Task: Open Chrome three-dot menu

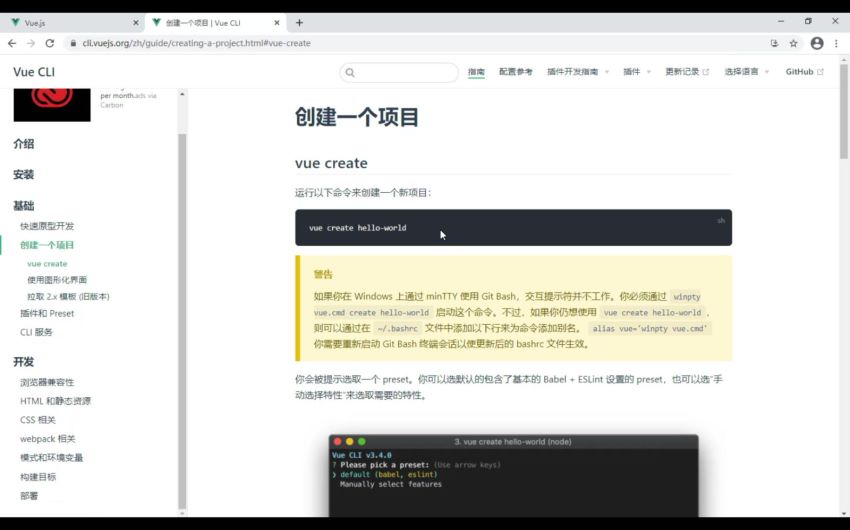Action: (x=836, y=43)
